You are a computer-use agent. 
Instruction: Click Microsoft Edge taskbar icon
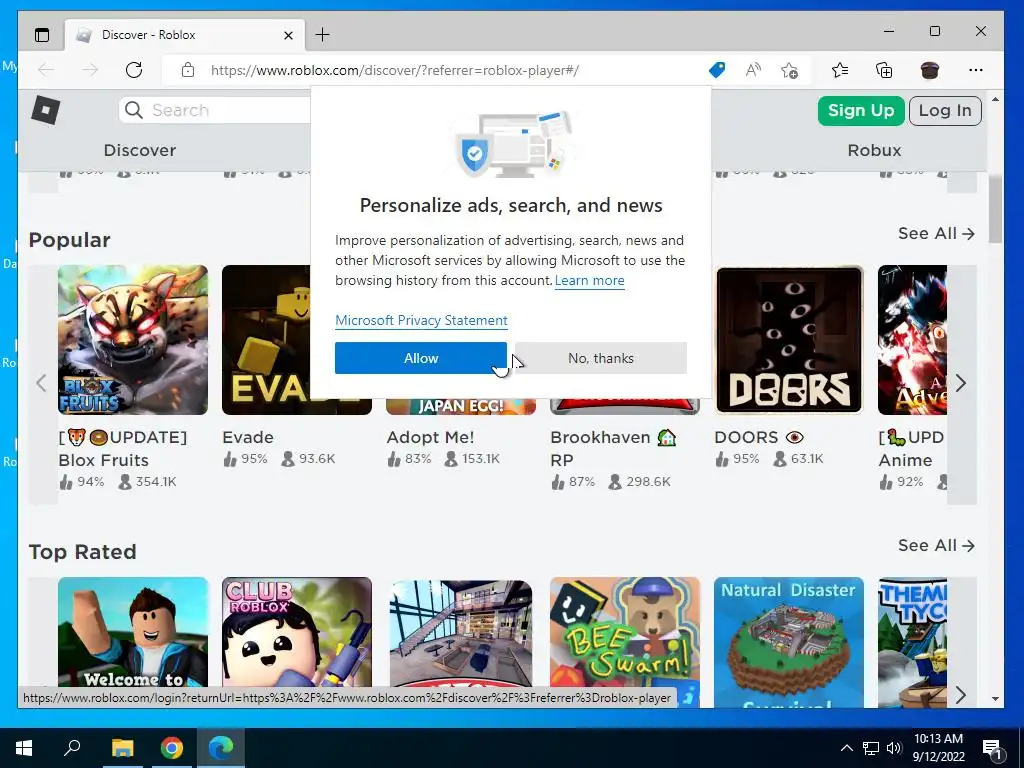[x=221, y=748]
